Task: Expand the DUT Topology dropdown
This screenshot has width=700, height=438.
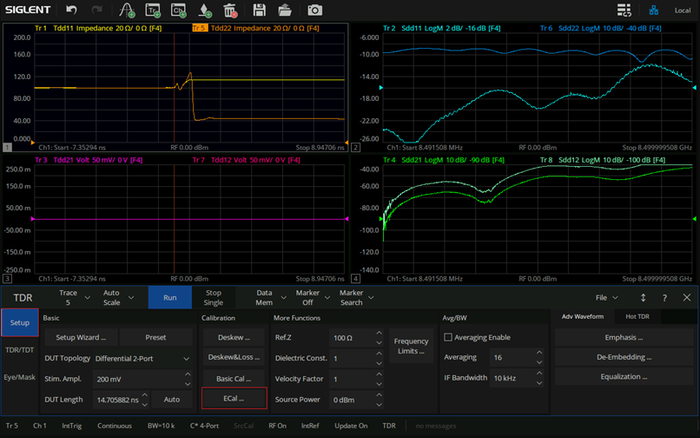Action: 142,359
